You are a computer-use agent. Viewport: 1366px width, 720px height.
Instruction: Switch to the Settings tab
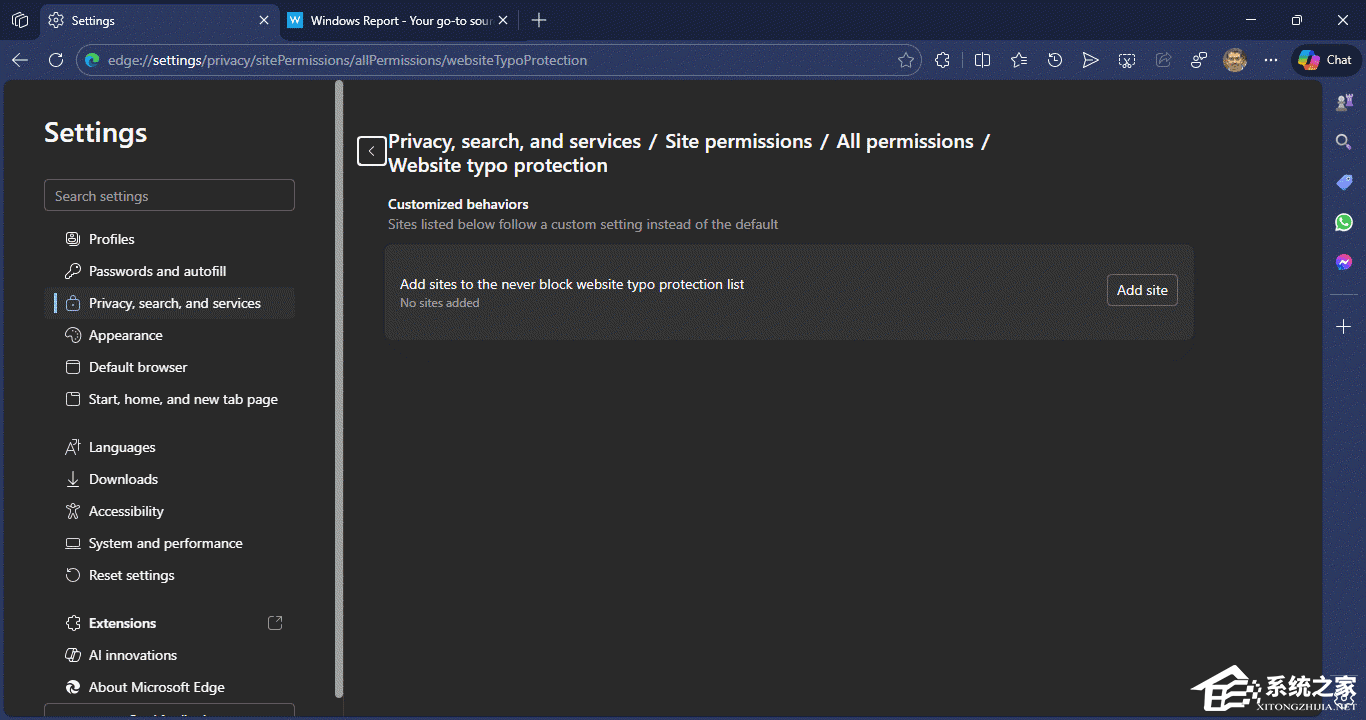(x=160, y=20)
